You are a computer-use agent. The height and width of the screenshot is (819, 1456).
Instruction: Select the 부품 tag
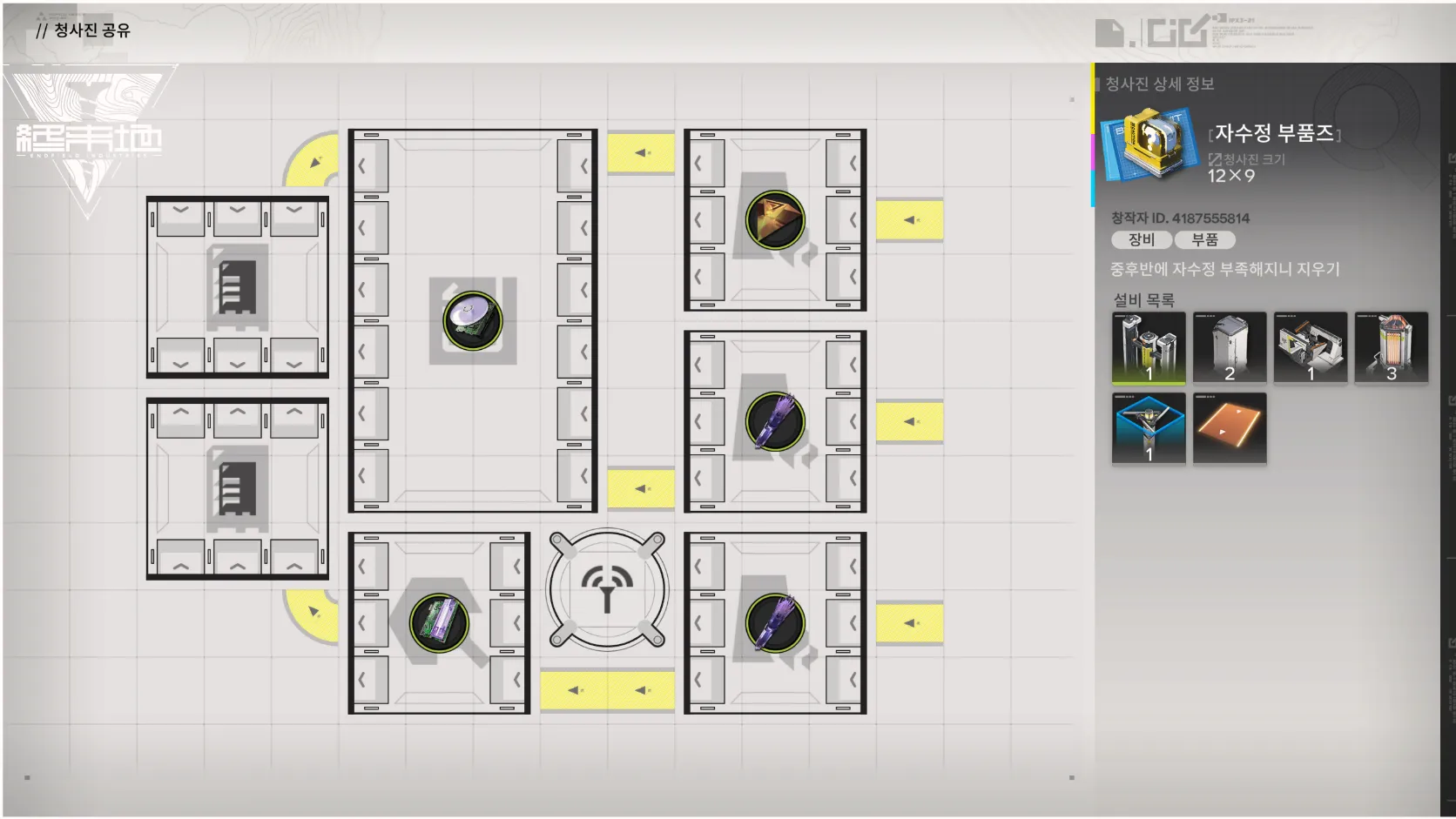pos(1204,239)
